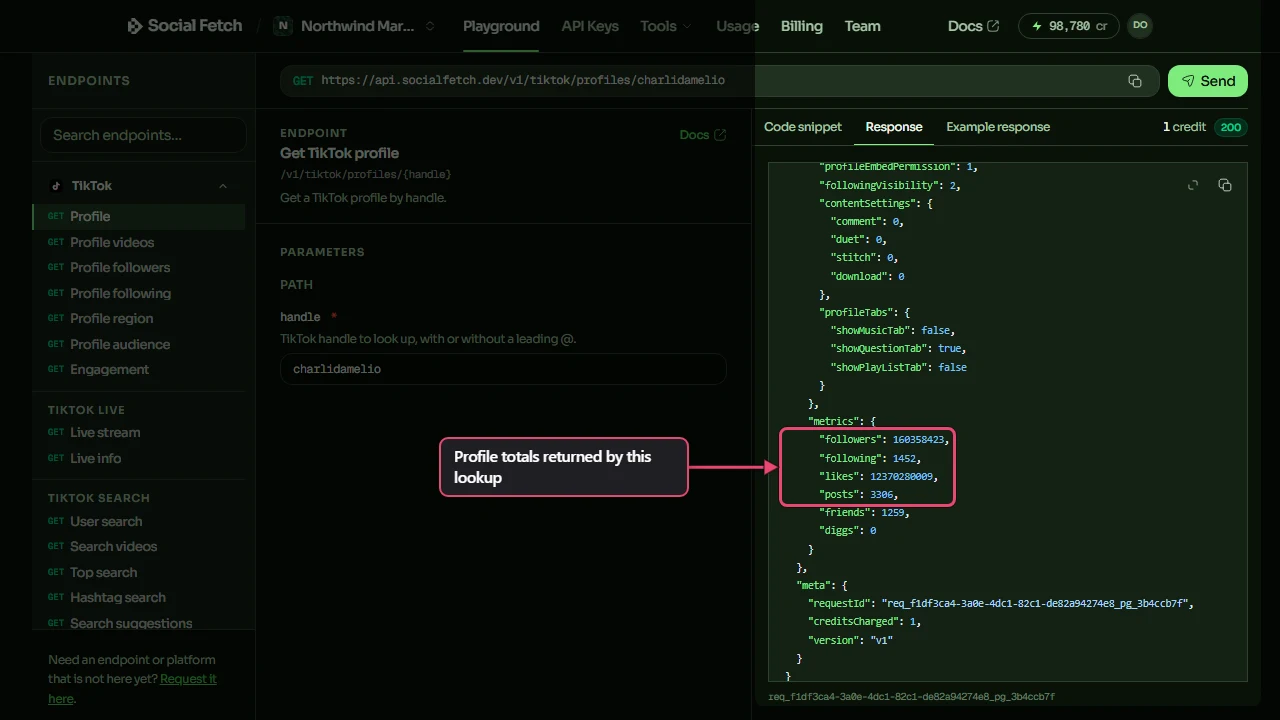Click the Social Fetch logo icon
Screen dimensions: 1280x720
click(135, 26)
